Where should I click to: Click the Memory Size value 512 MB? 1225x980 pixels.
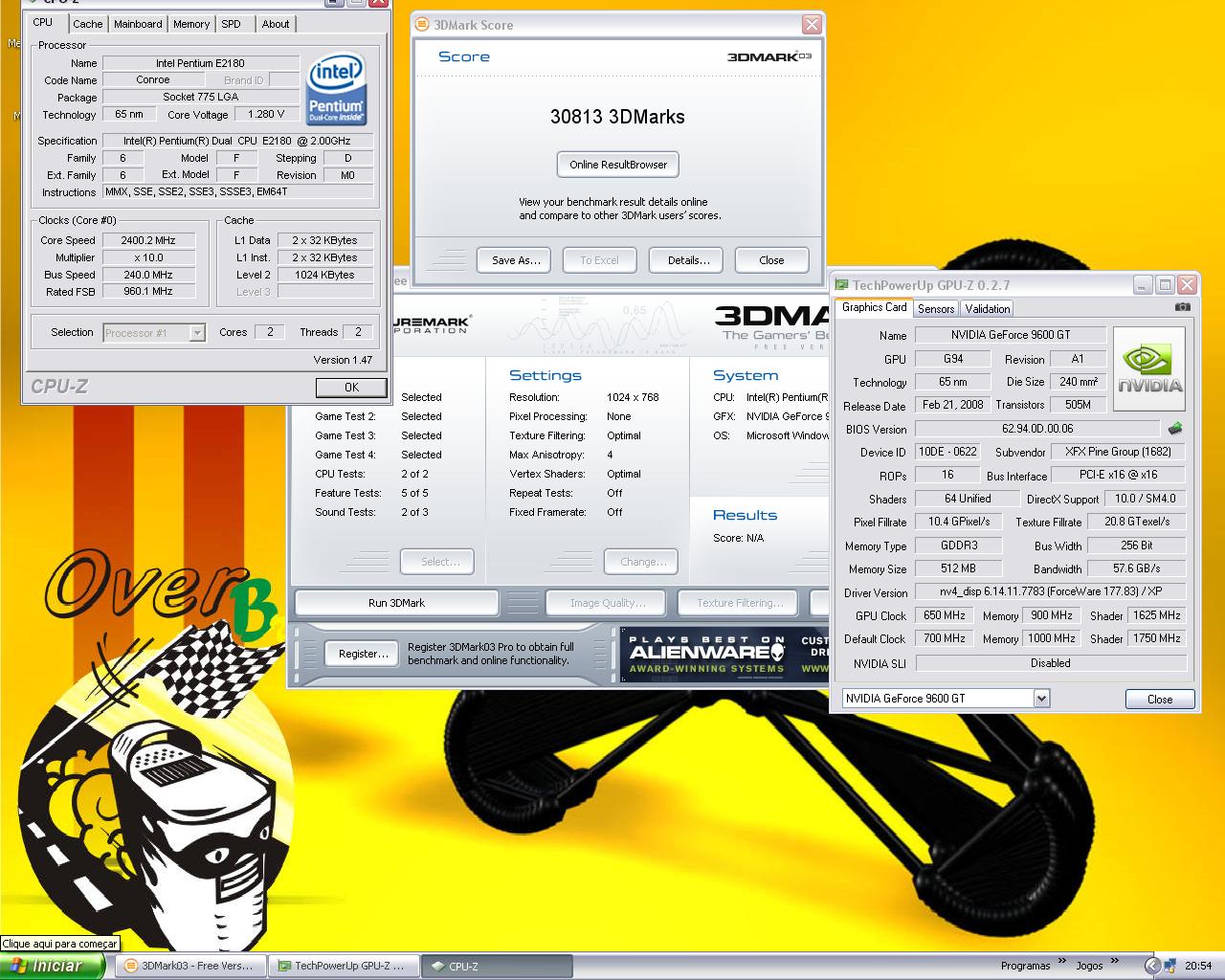(958, 568)
